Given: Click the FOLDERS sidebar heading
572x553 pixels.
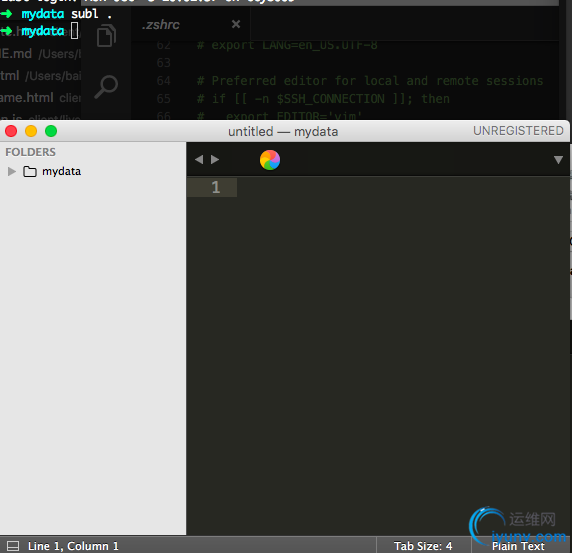Looking at the screenshot, I should [x=31, y=152].
